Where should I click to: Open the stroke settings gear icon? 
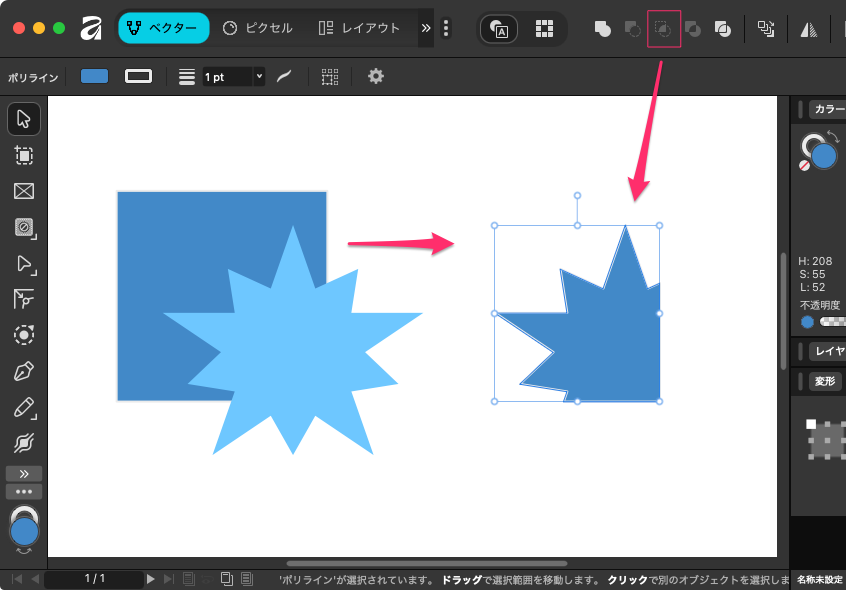point(376,76)
